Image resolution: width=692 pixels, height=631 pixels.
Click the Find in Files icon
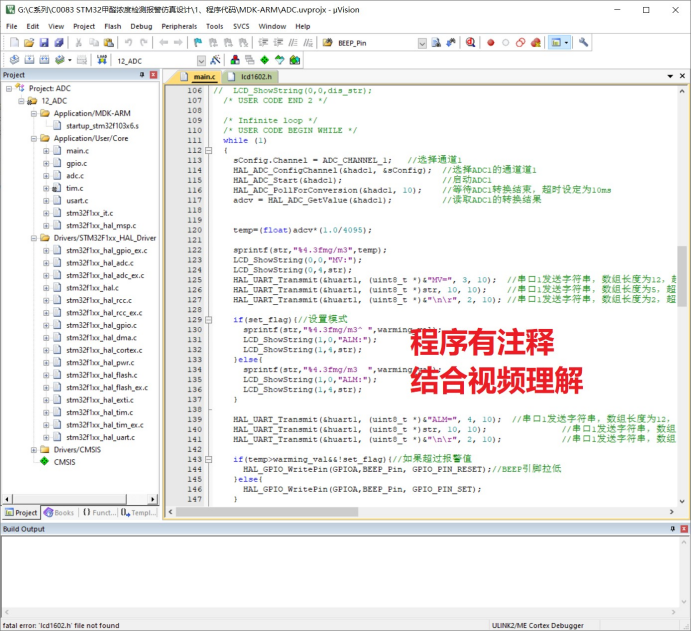[x=327, y=42]
